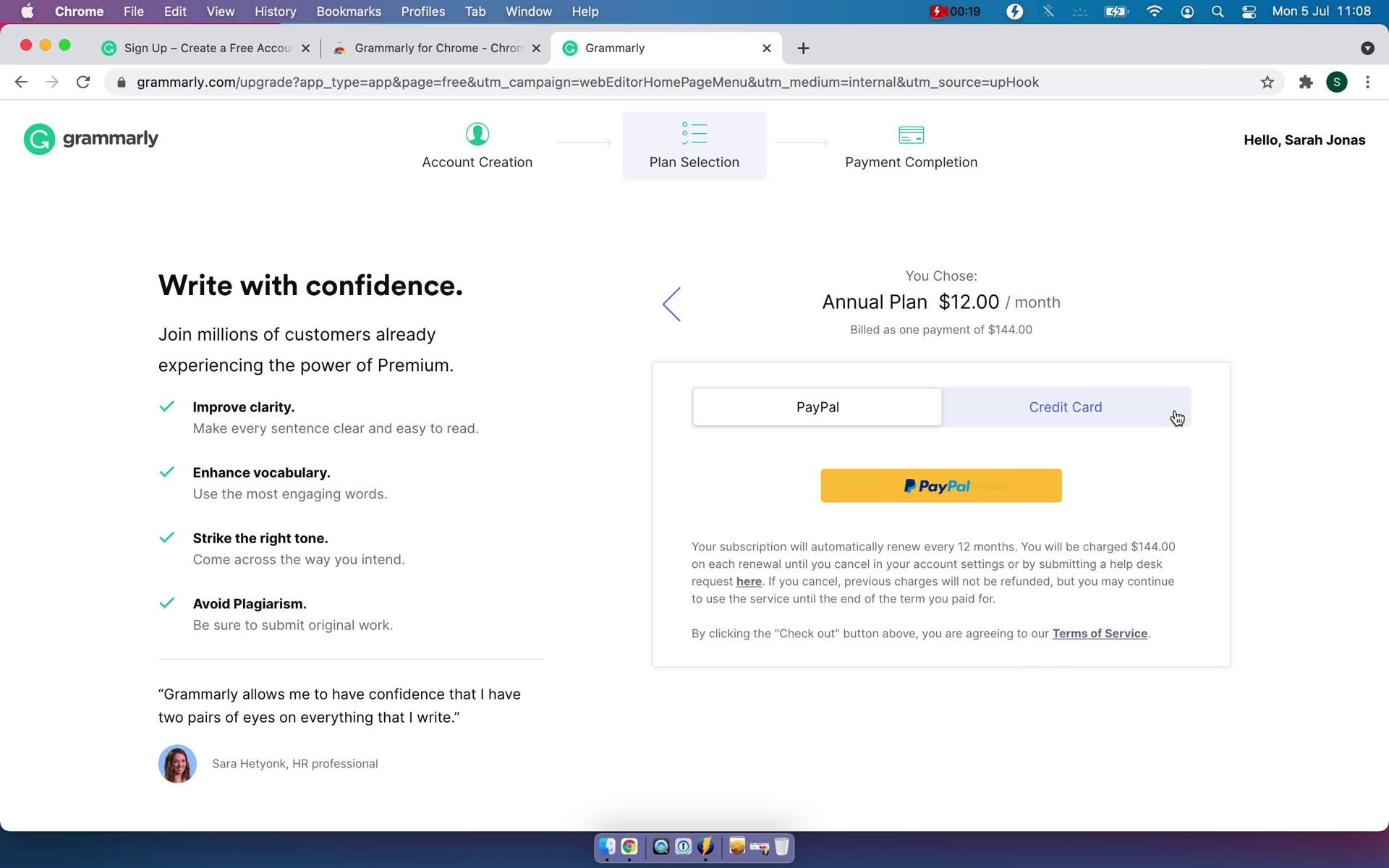
Task: Reload the page
Action: [83, 82]
